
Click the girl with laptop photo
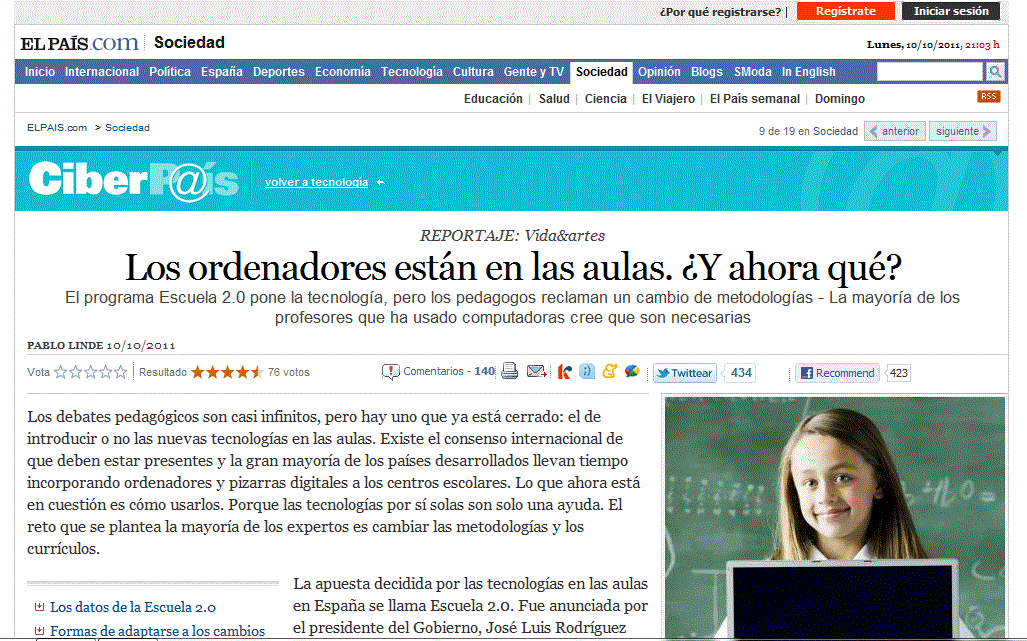tap(834, 517)
